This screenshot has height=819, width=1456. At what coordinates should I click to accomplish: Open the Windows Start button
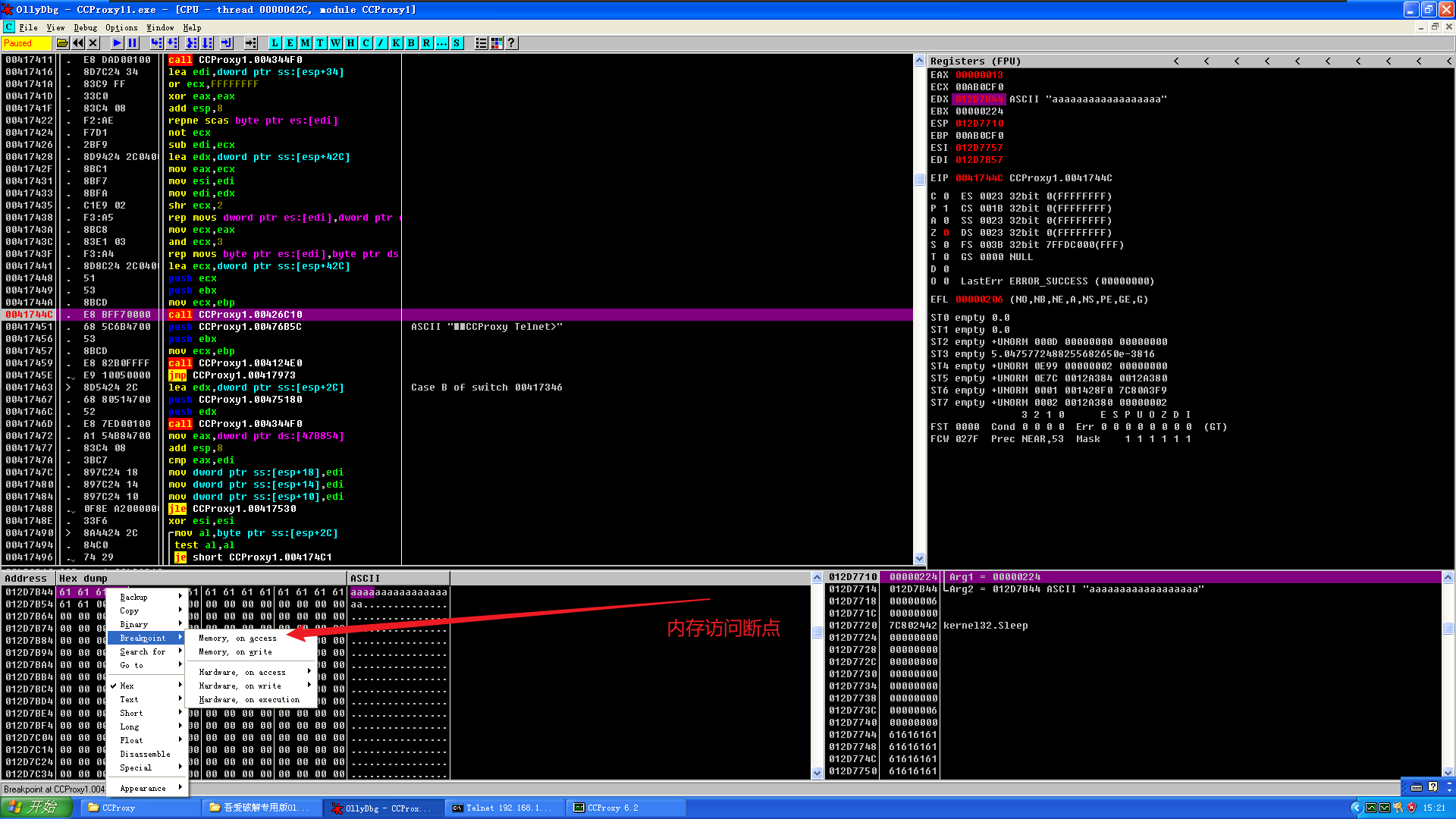36,808
